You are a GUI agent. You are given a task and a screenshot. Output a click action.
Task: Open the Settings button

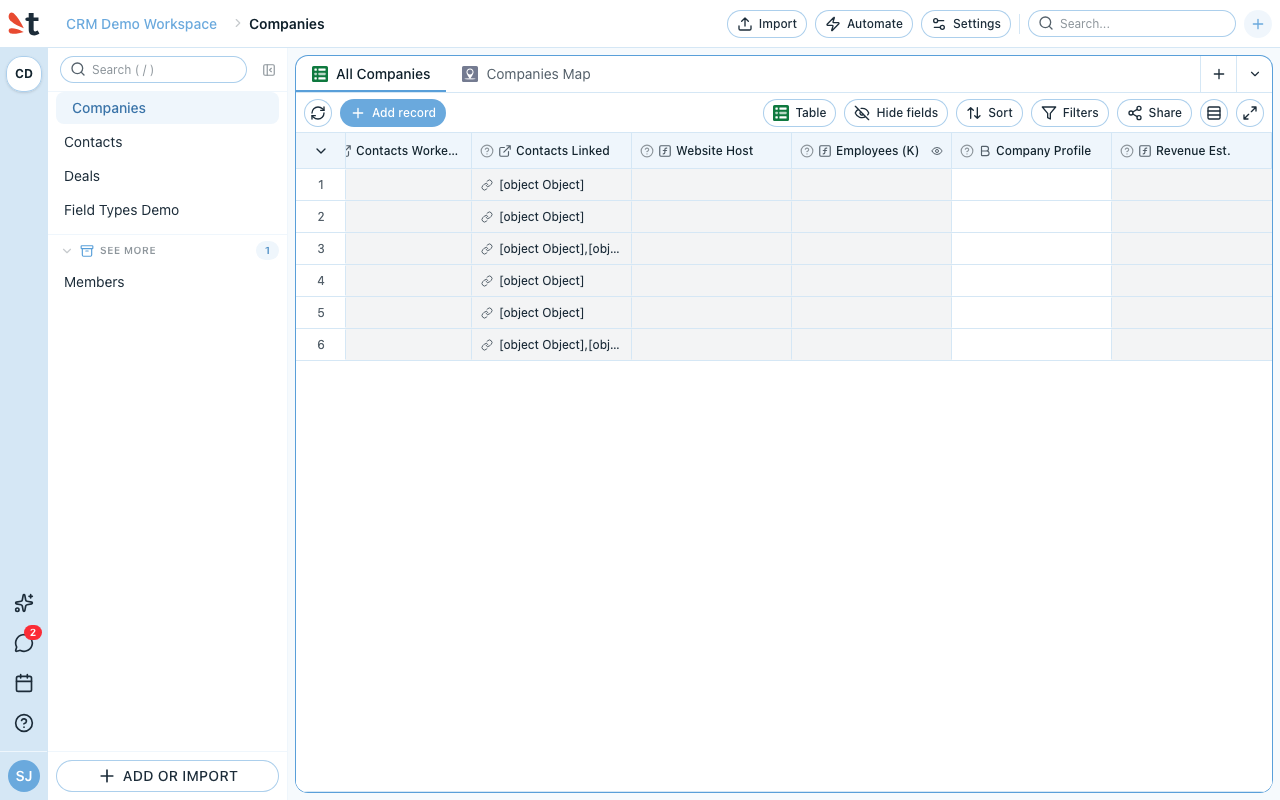966,24
